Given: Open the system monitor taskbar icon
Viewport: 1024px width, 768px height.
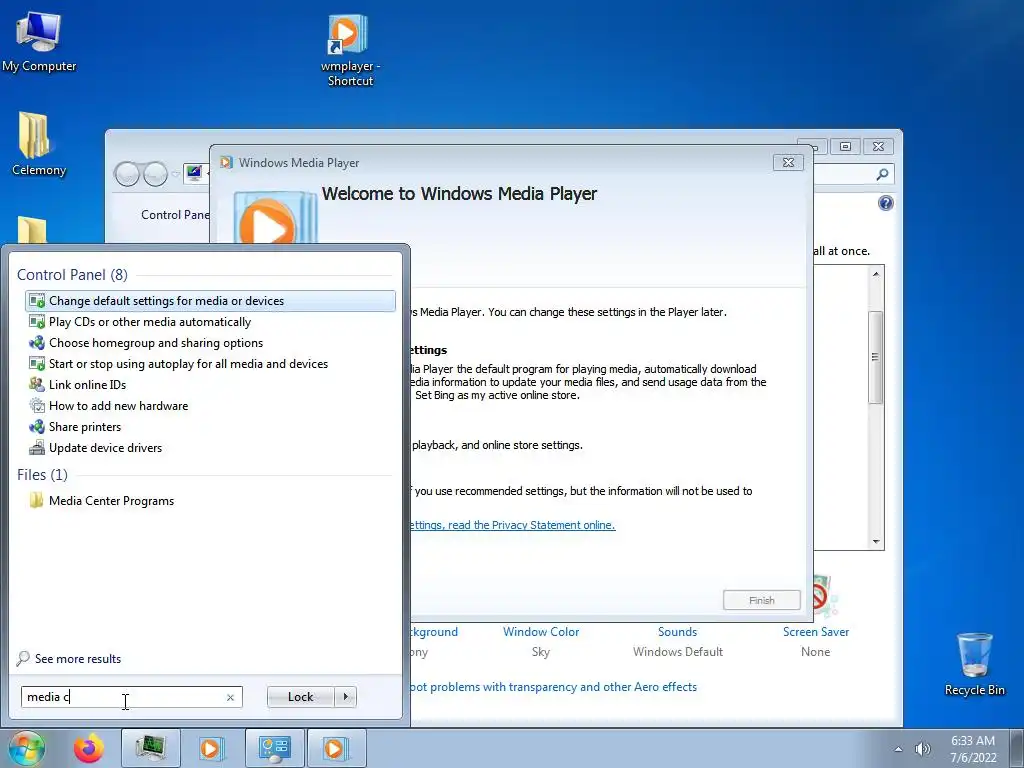Looking at the screenshot, I should click(x=150, y=748).
